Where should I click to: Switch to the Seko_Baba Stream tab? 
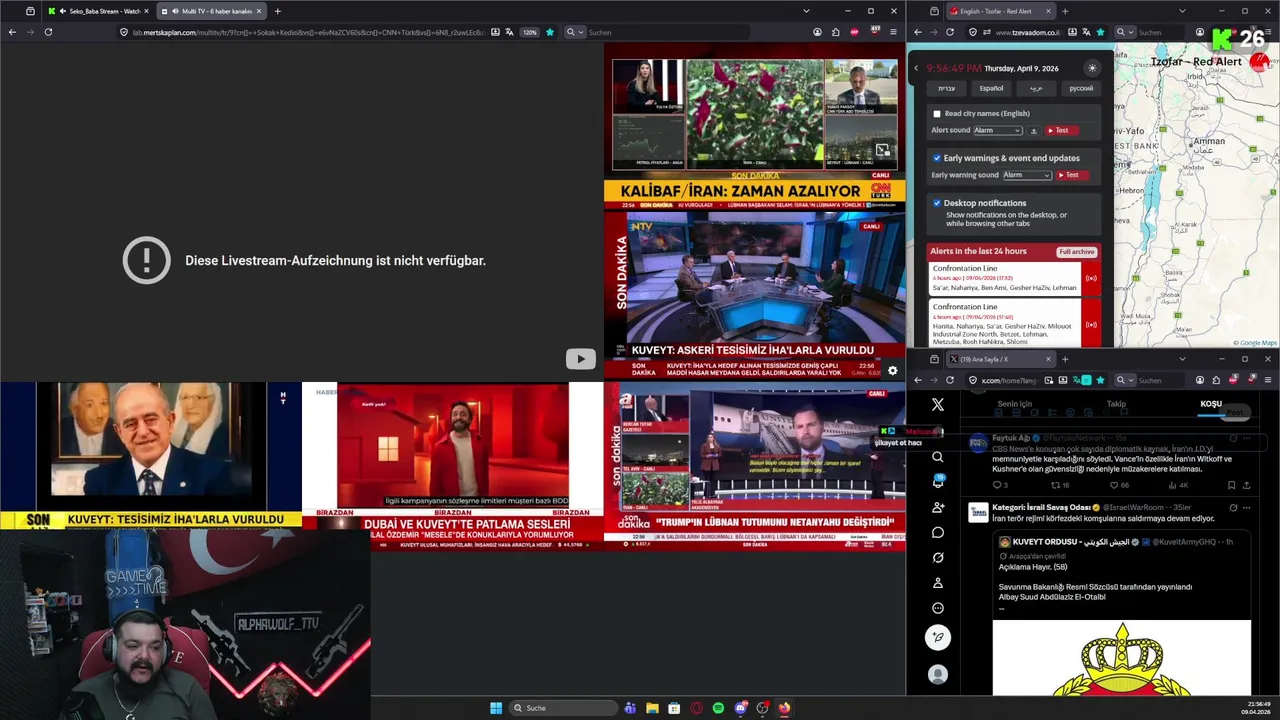(x=96, y=11)
